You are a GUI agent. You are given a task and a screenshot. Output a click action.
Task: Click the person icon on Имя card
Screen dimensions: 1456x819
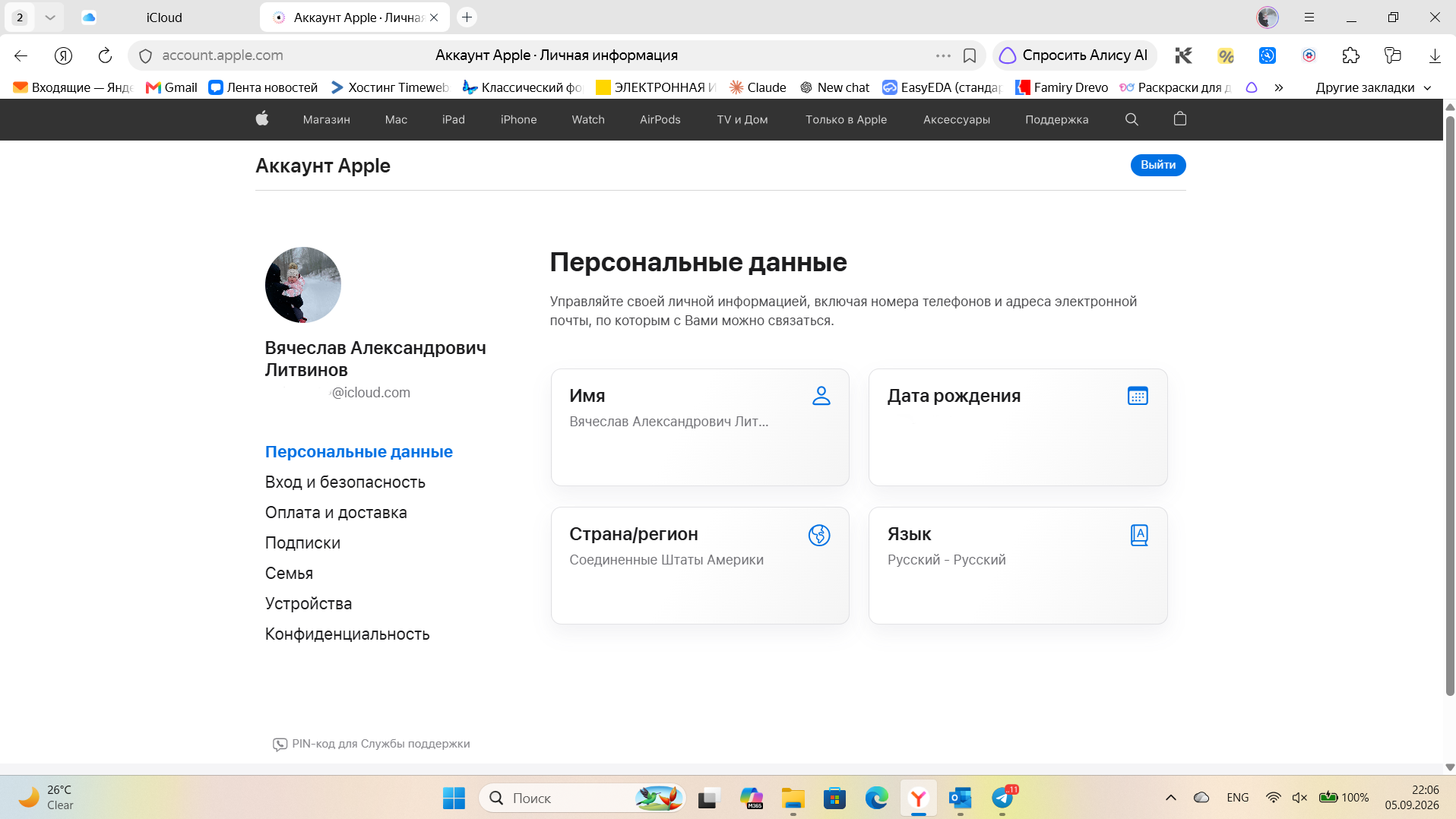pyautogui.click(x=821, y=396)
